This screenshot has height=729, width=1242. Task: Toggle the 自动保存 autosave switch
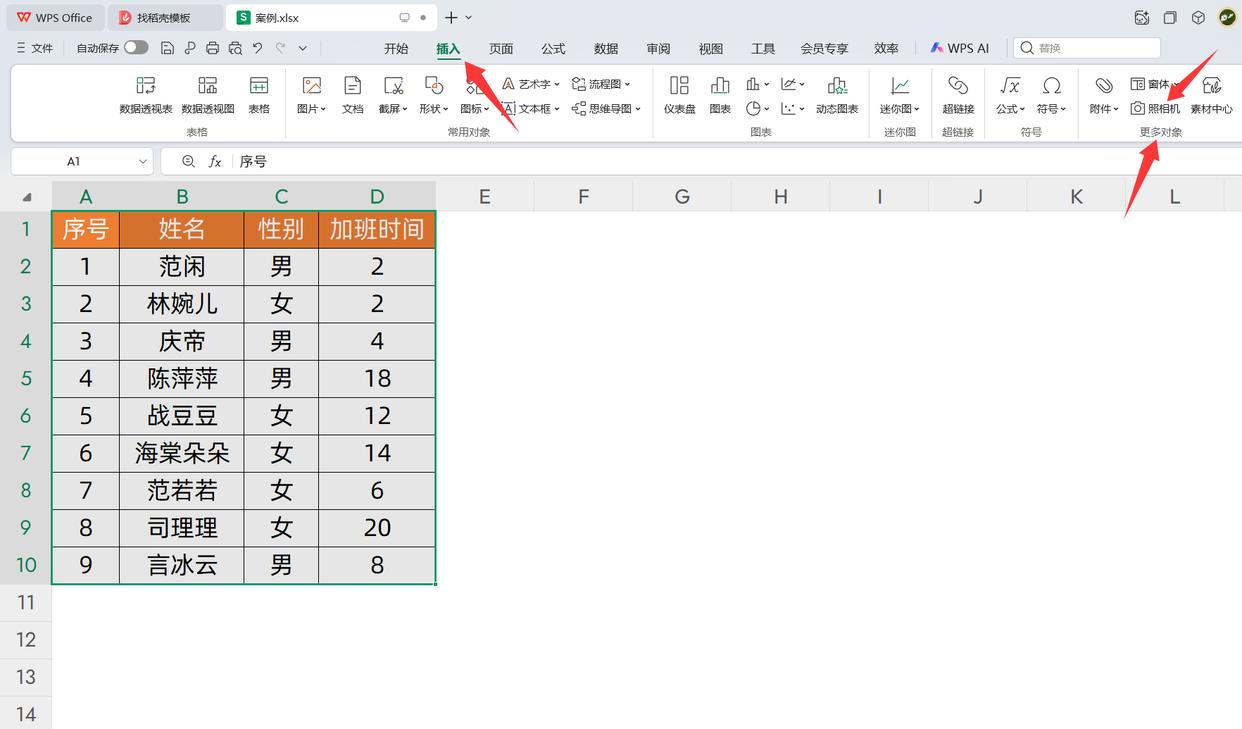point(136,47)
